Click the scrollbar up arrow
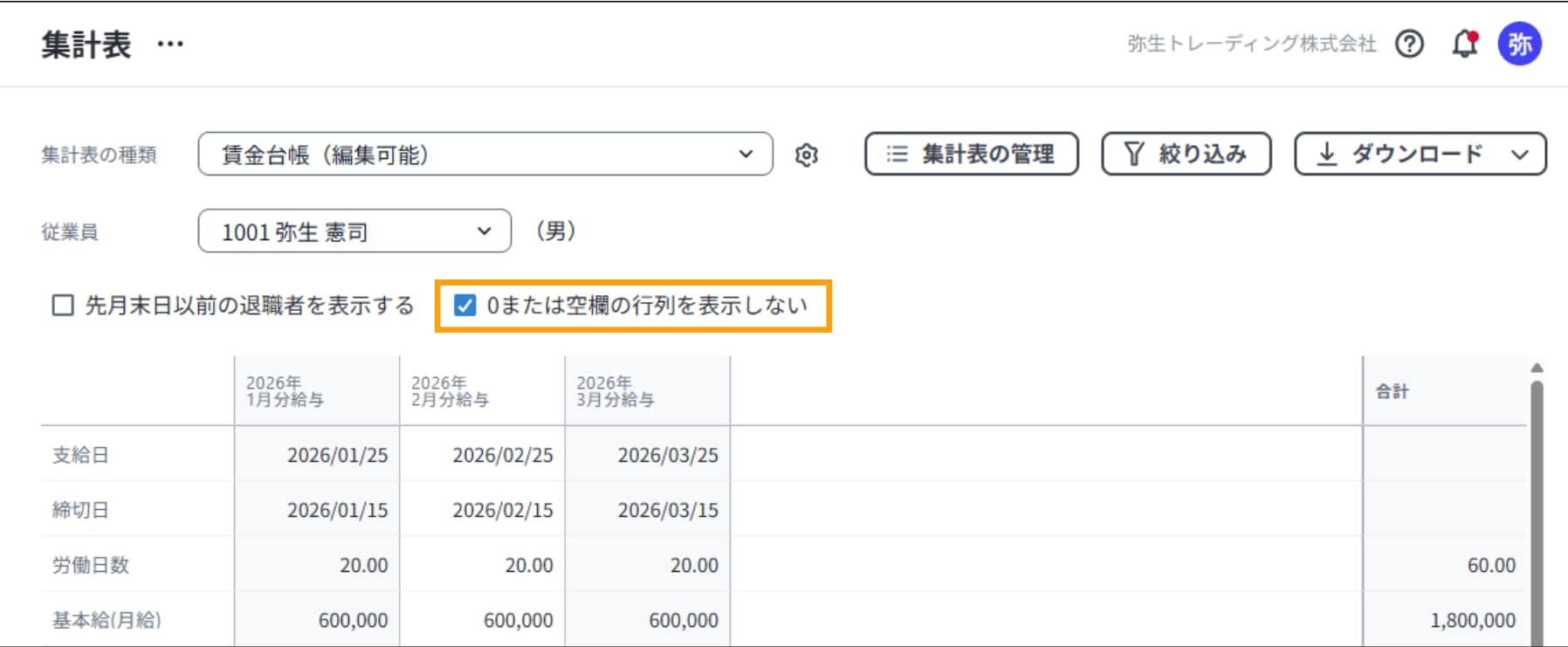 [x=1537, y=368]
